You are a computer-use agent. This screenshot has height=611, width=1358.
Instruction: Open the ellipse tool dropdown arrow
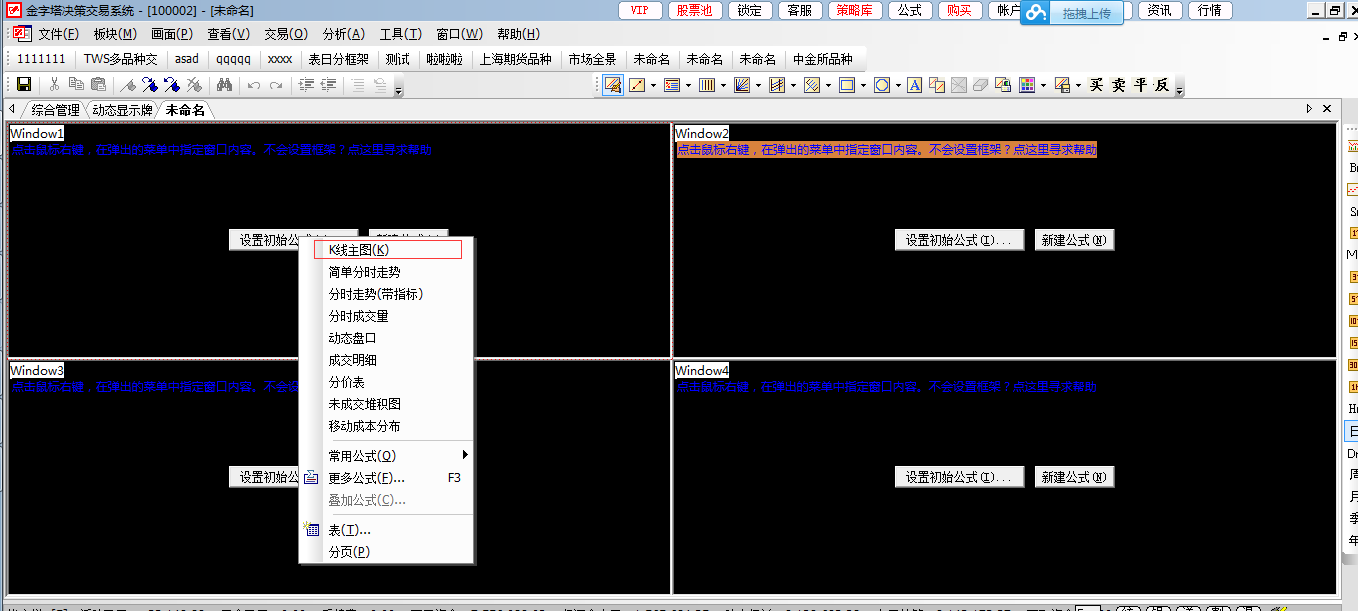(897, 85)
